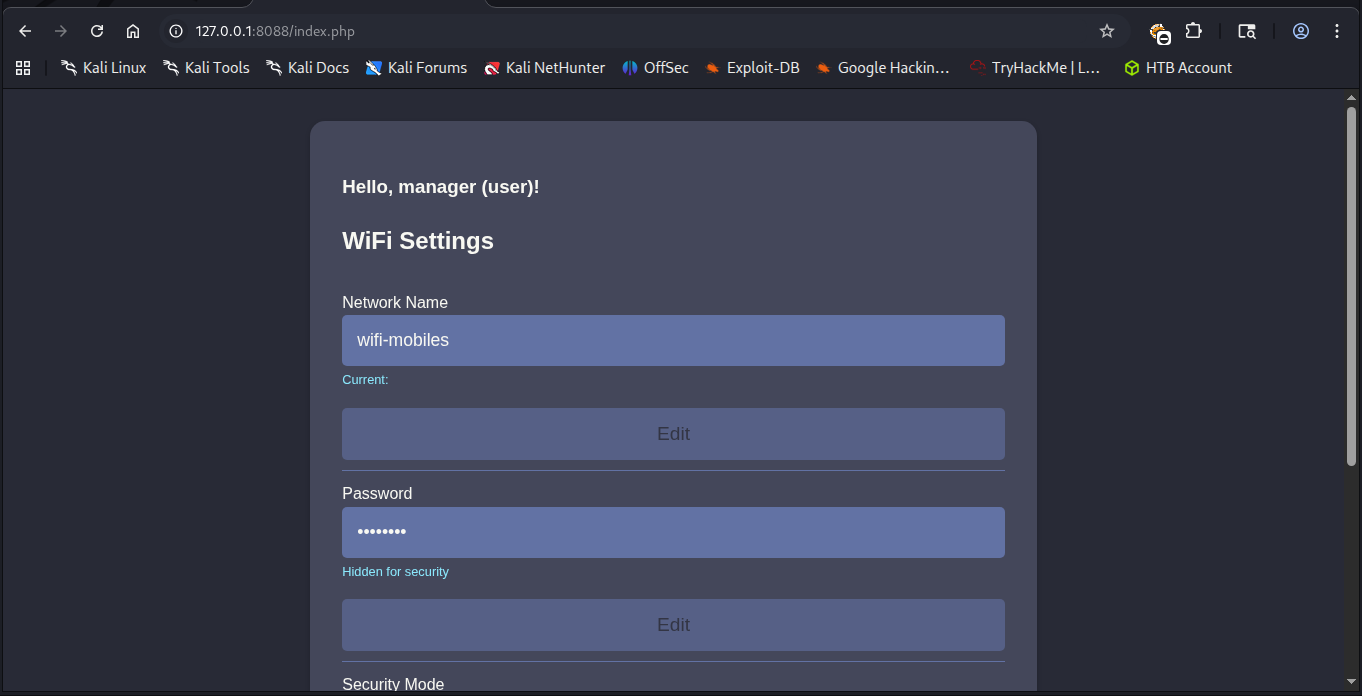The height and width of the screenshot is (696, 1362).
Task: Go to the browser home page
Action: tap(133, 31)
